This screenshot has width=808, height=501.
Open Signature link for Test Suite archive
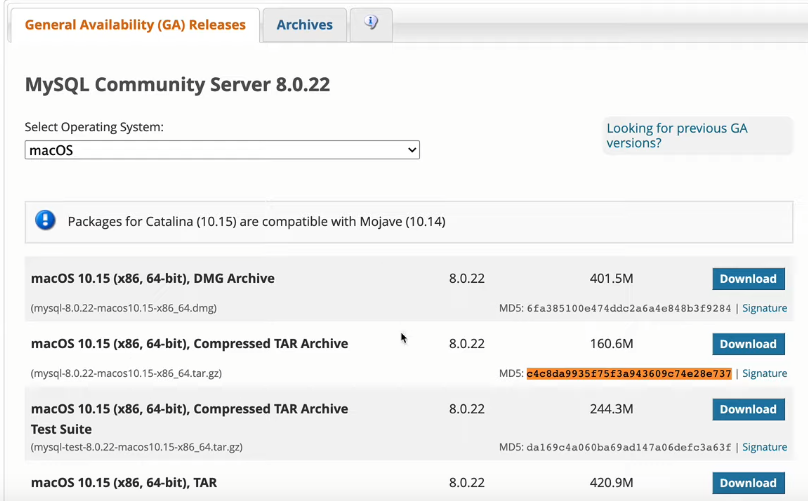764,447
